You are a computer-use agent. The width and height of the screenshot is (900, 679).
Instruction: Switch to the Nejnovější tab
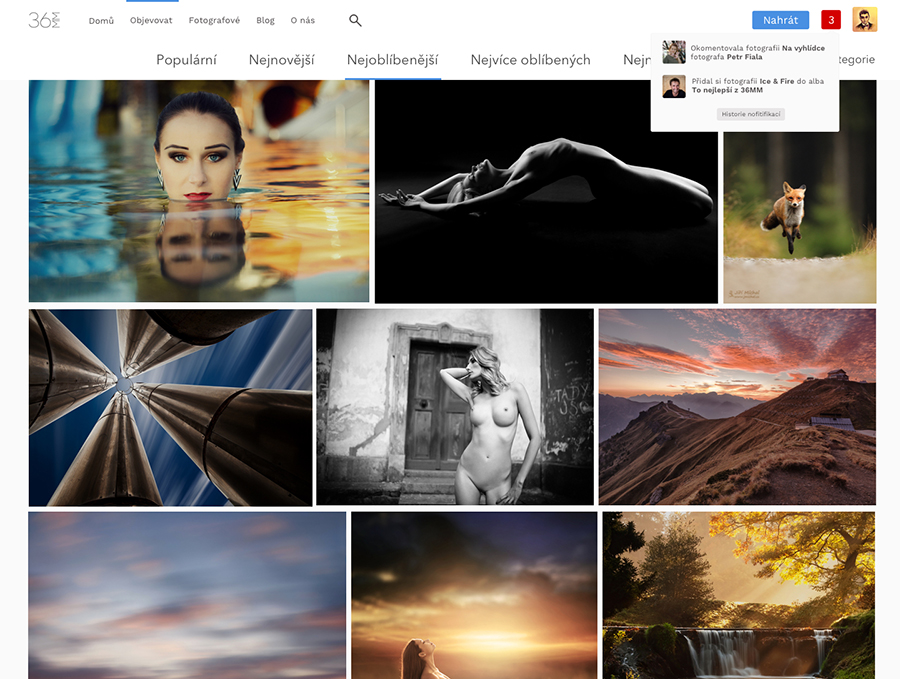(281, 60)
